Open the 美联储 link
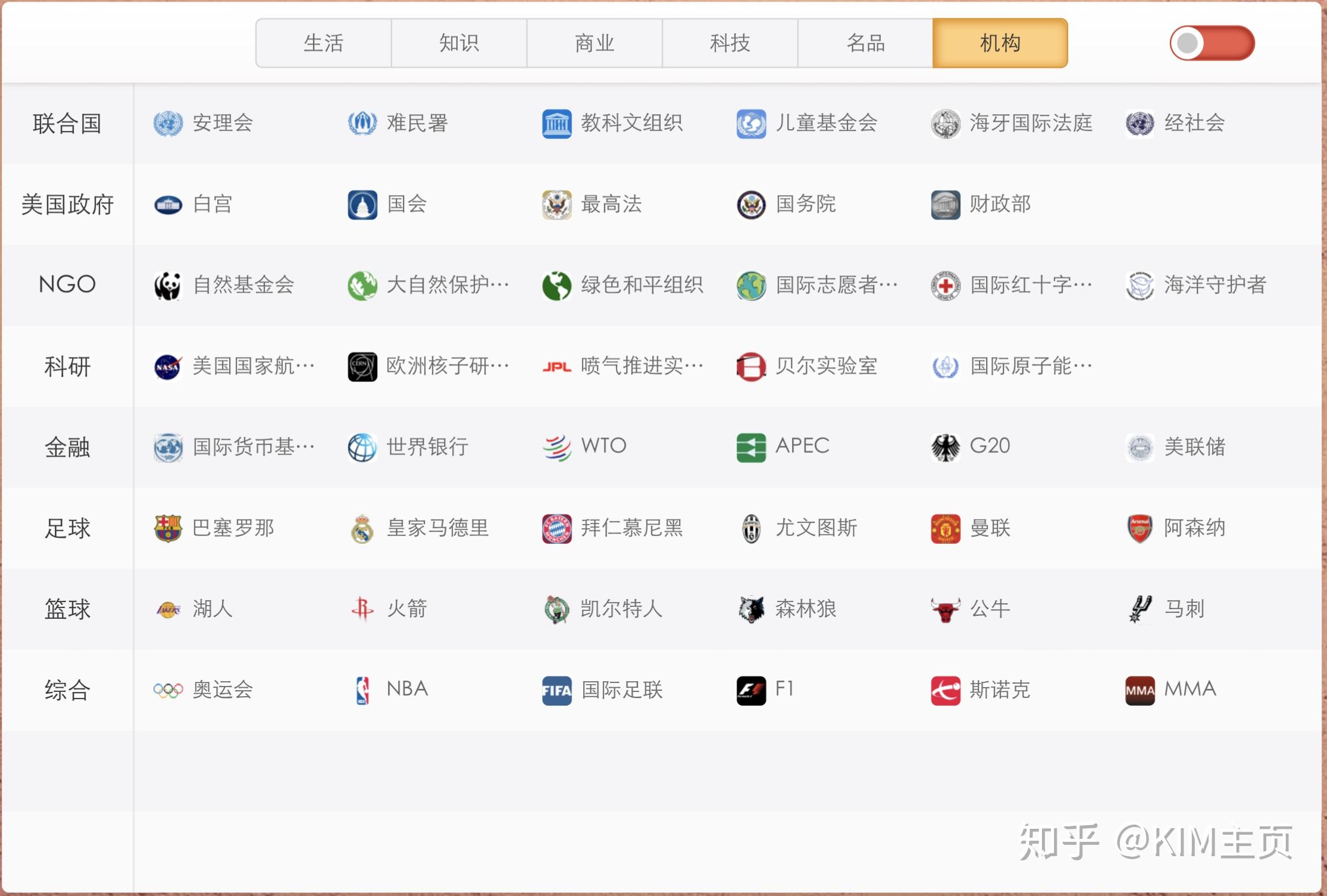The image size is (1327, 896). [1195, 447]
